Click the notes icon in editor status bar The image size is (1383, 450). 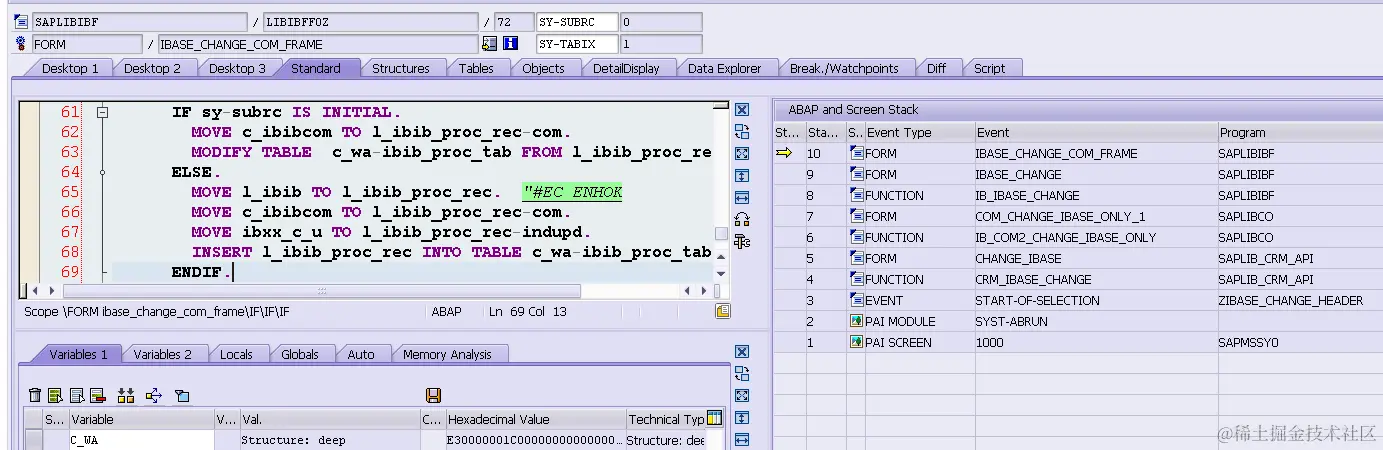click(x=723, y=311)
